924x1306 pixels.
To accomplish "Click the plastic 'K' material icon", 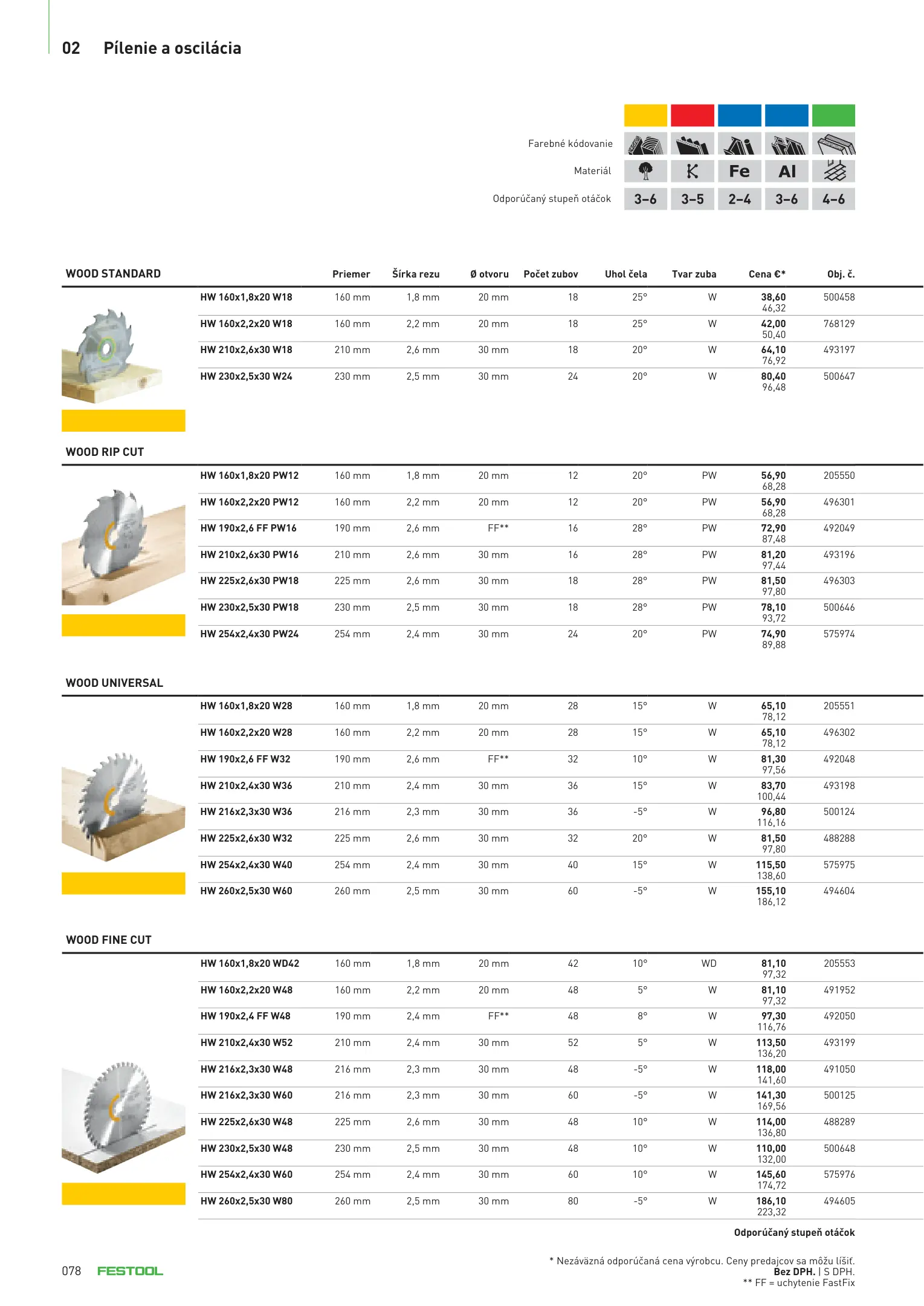I will [693, 171].
